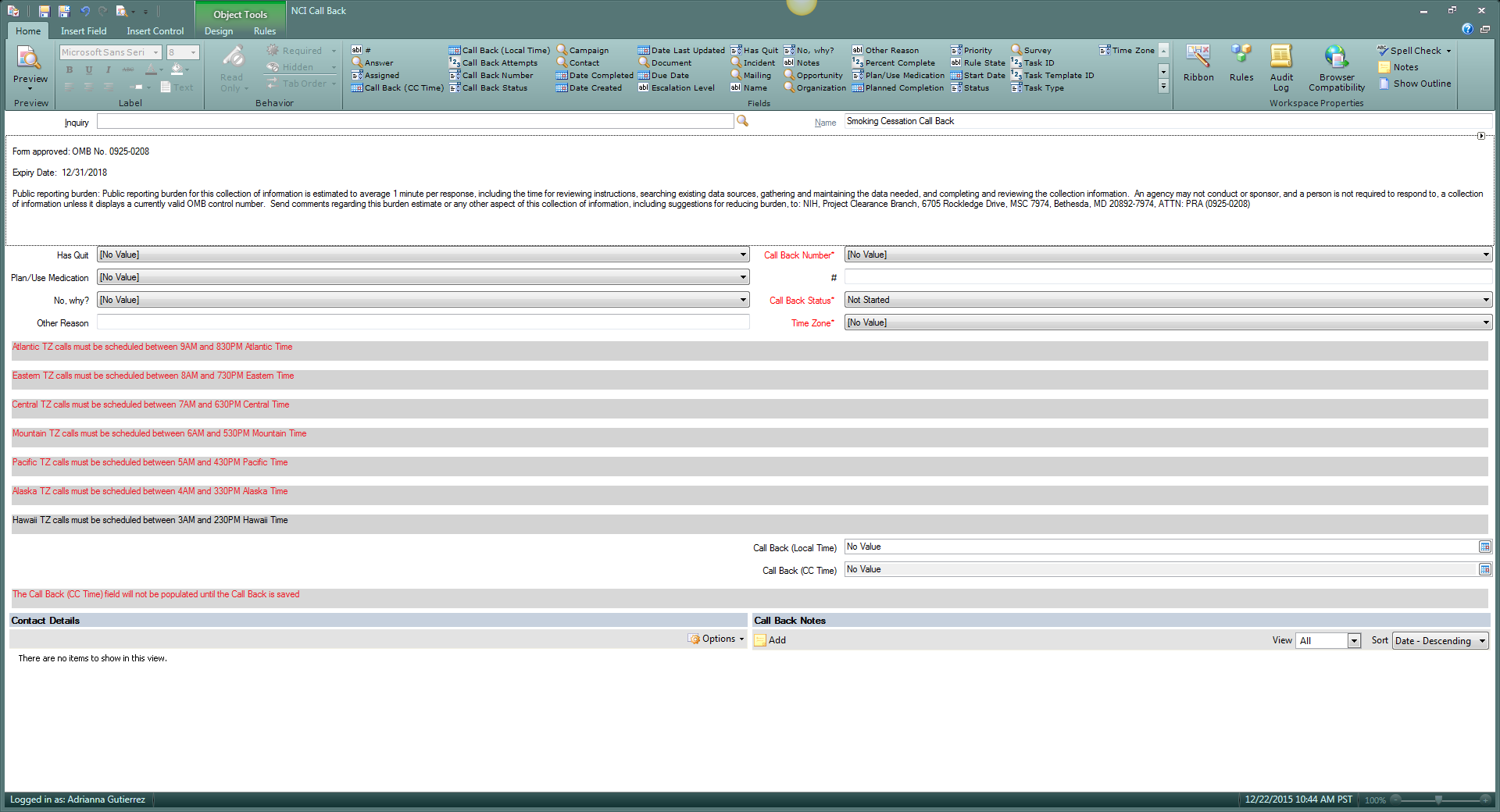Insert the Survey lookup field
Screen dimensions: 1500x812
(x=1031, y=50)
